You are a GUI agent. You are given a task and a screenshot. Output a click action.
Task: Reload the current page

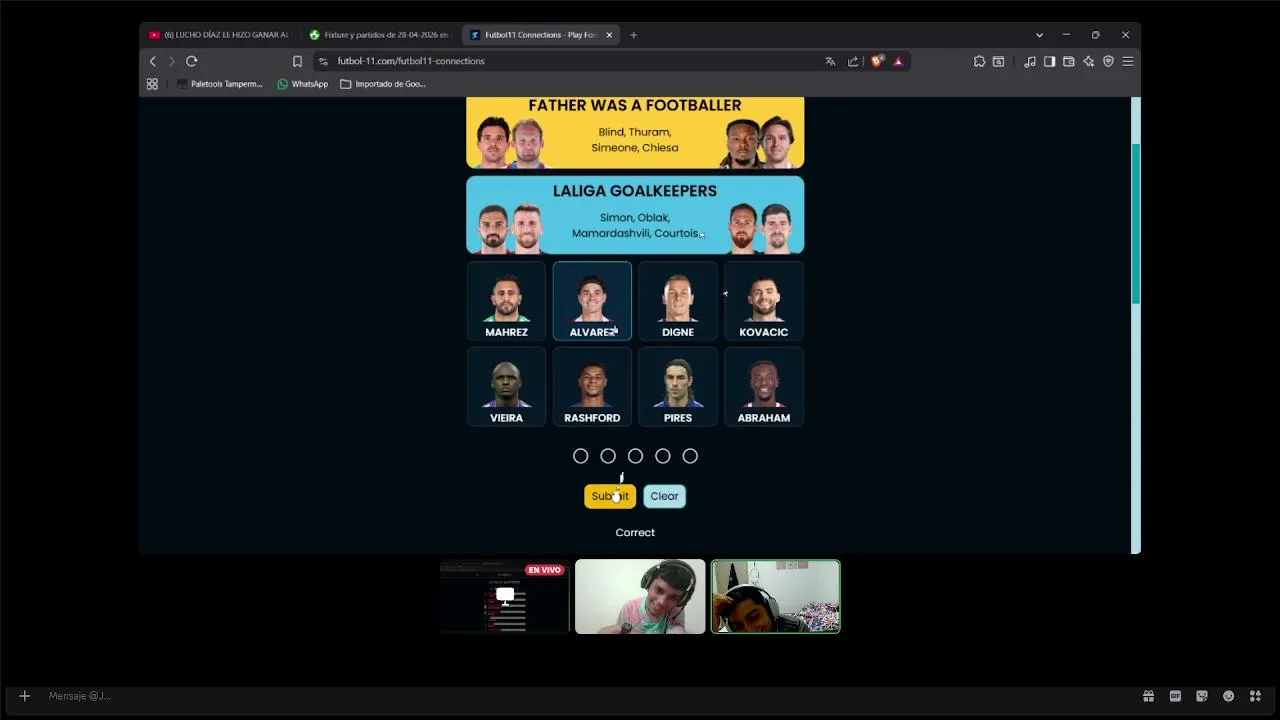[x=191, y=61]
